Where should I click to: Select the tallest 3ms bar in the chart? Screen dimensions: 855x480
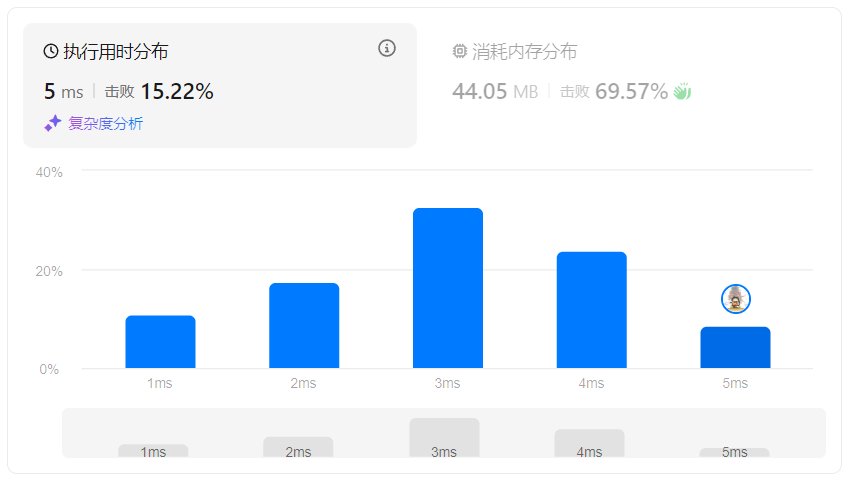[448, 288]
